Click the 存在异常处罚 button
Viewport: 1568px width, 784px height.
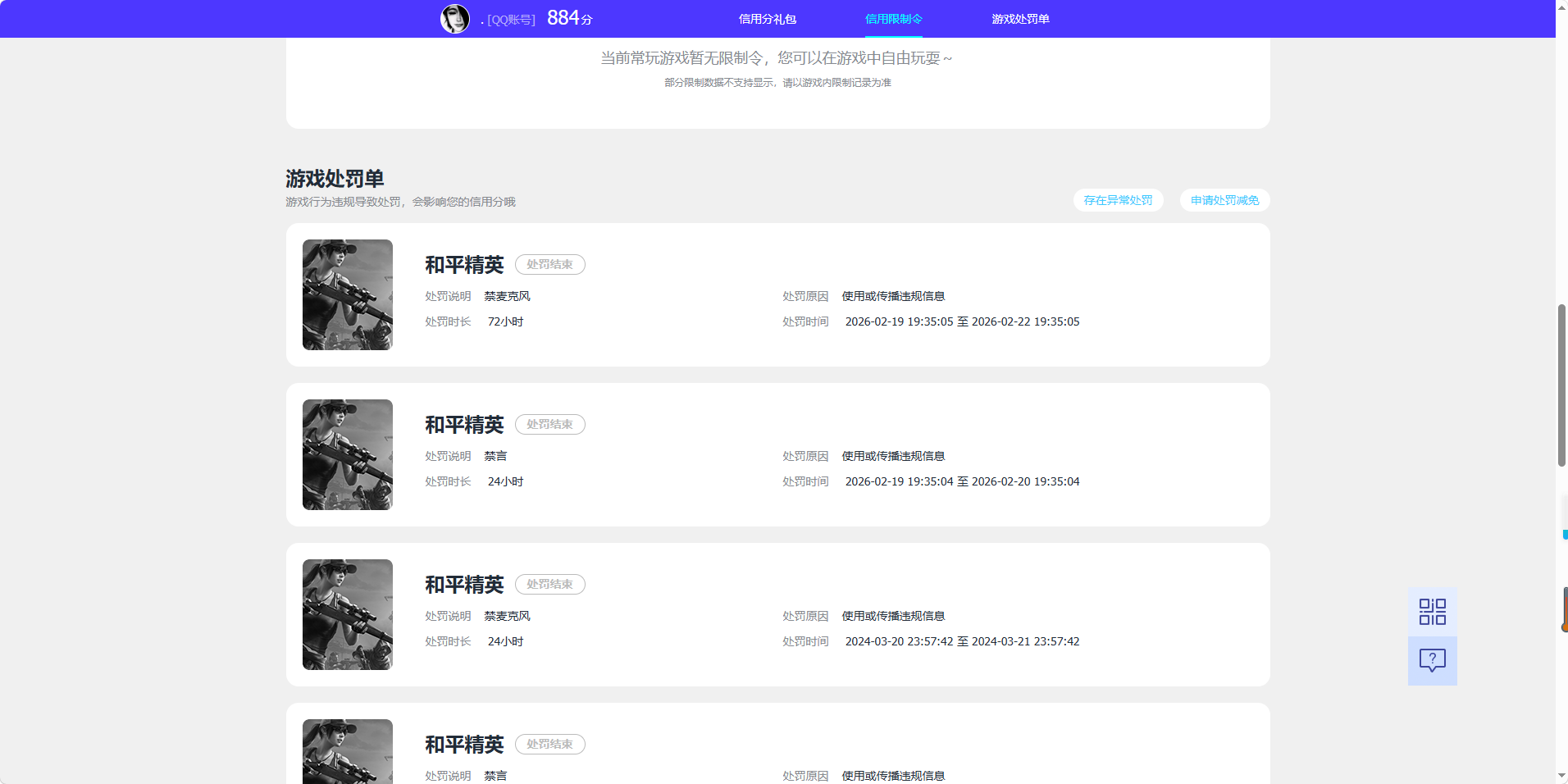tap(1118, 200)
